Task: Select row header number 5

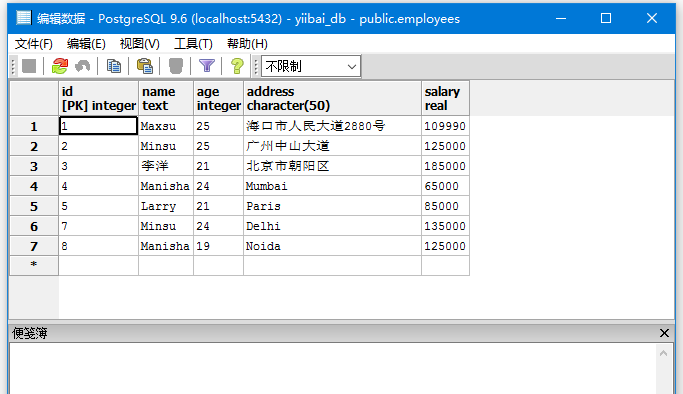Action: coord(34,206)
